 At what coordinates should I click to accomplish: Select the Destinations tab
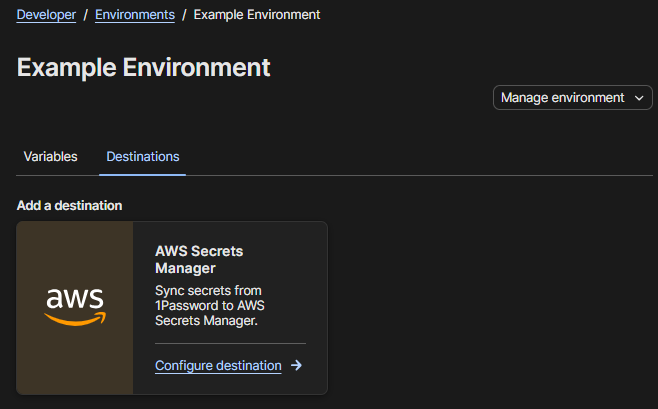(143, 157)
